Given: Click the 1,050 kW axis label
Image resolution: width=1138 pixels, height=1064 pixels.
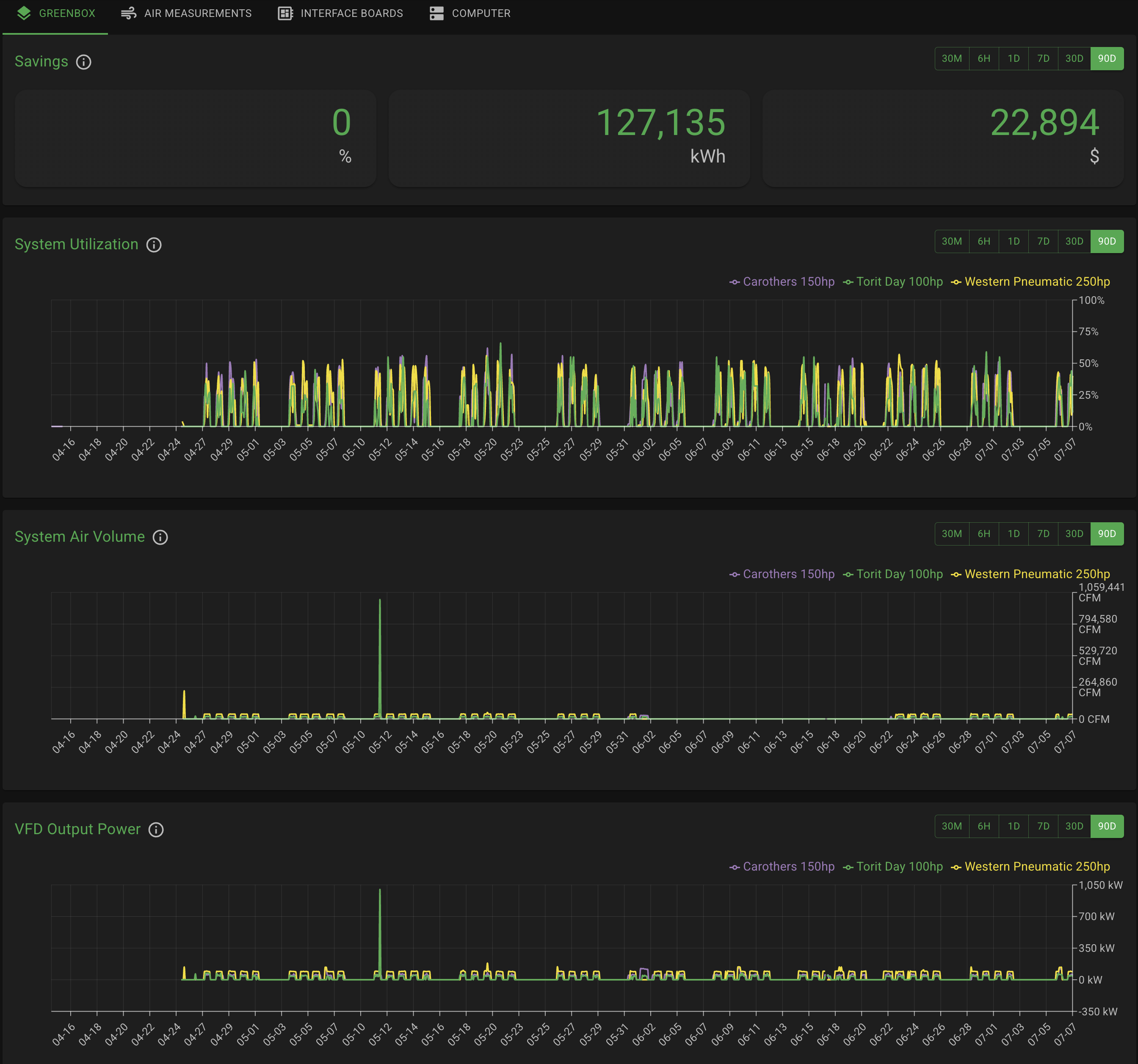Looking at the screenshot, I should coord(1100,885).
